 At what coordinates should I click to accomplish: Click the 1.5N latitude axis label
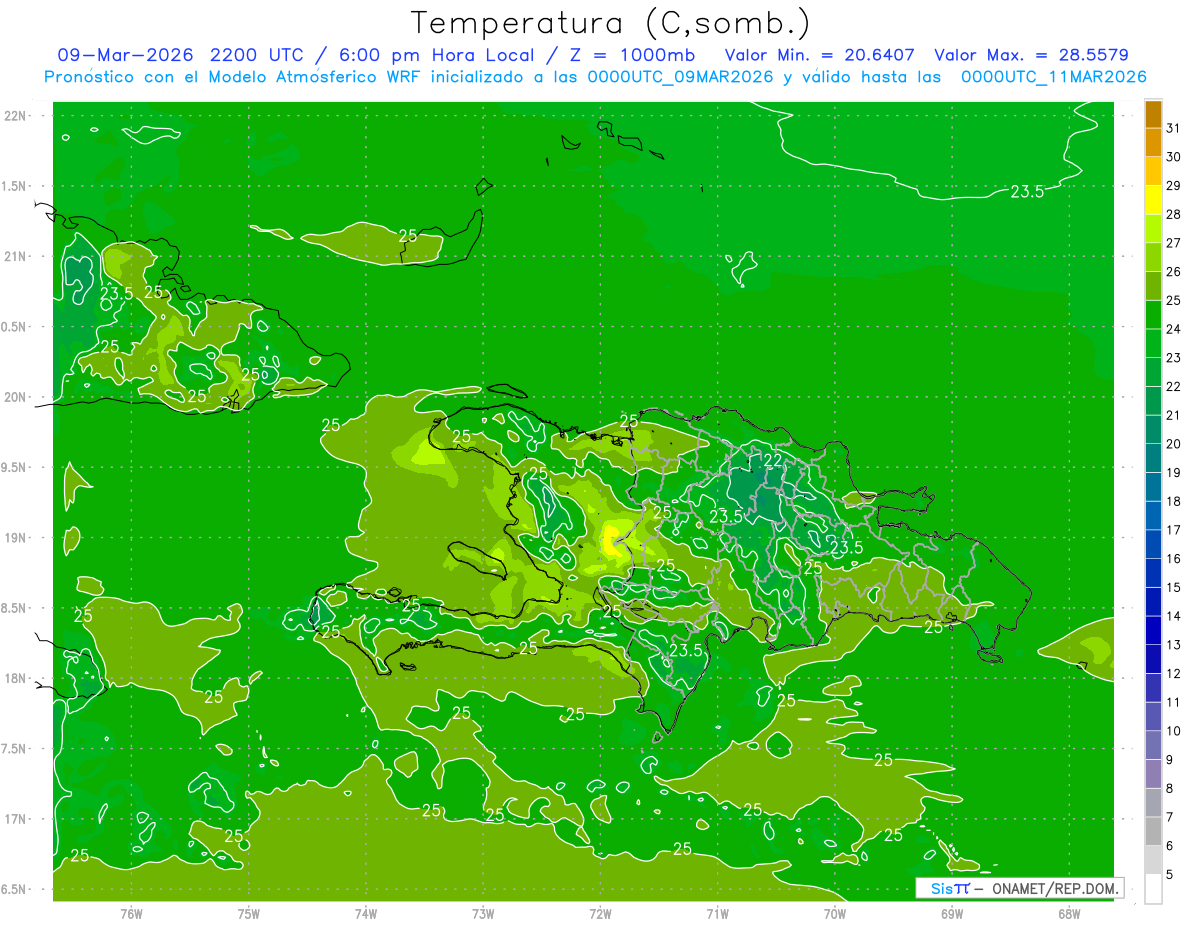15,186
